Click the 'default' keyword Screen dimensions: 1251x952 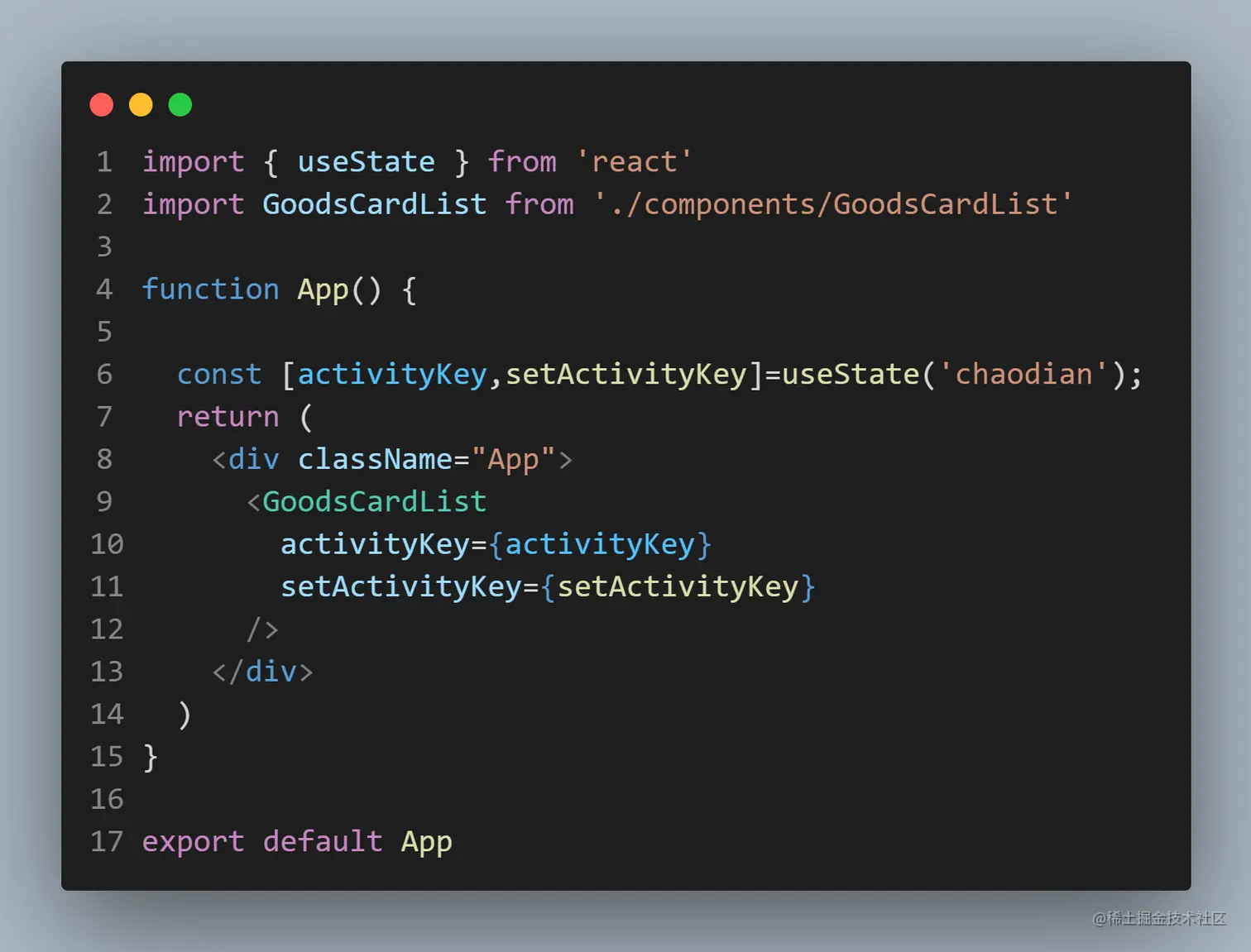point(323,841)
